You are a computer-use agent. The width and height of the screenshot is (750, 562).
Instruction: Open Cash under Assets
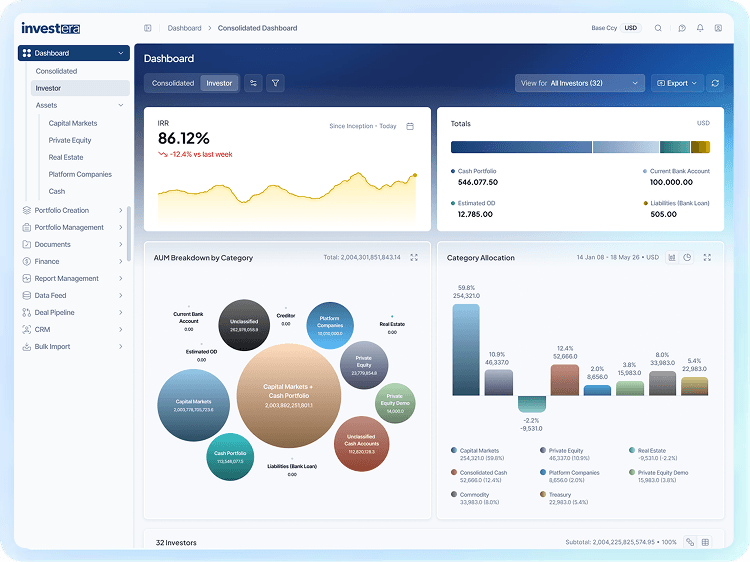tap(57, 191)
